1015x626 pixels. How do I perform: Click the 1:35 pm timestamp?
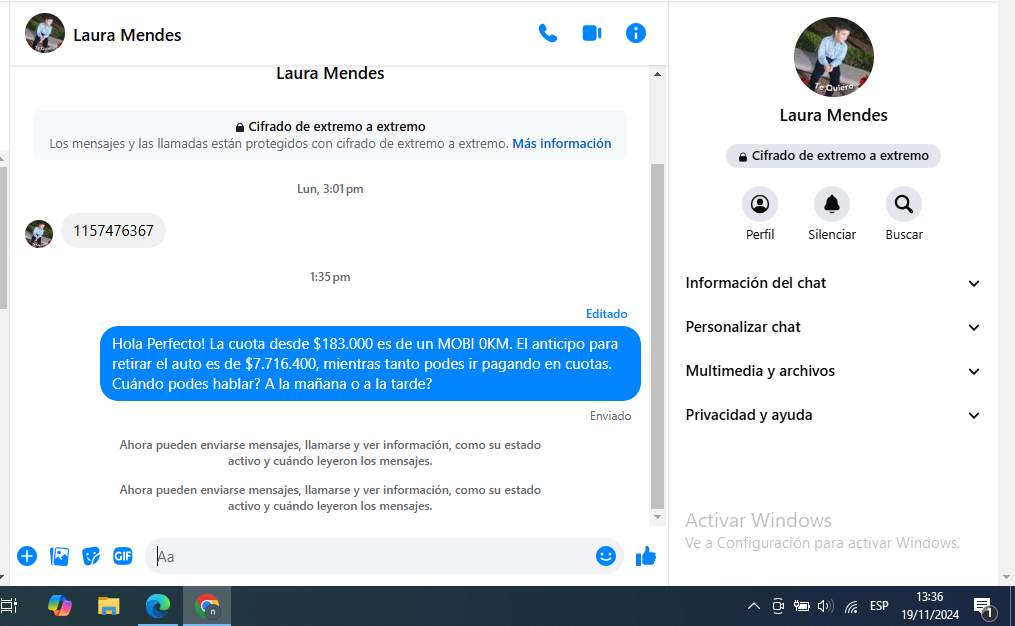pyautogui.click(x=330, y=277)
